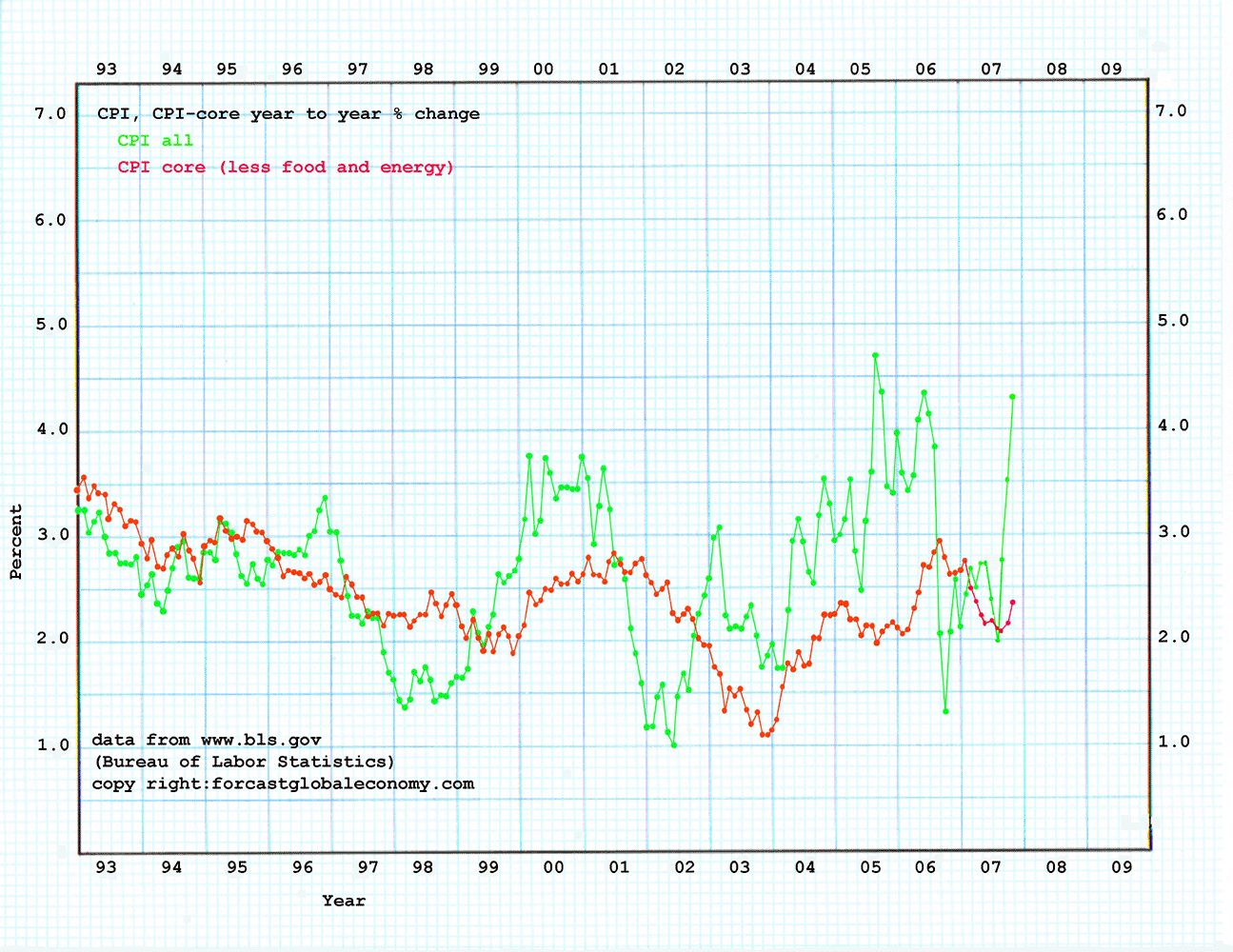Click the 5.0 value on the left axis
The width and height of the screenshot is (1233, 952).
click(x=50, y=325)
